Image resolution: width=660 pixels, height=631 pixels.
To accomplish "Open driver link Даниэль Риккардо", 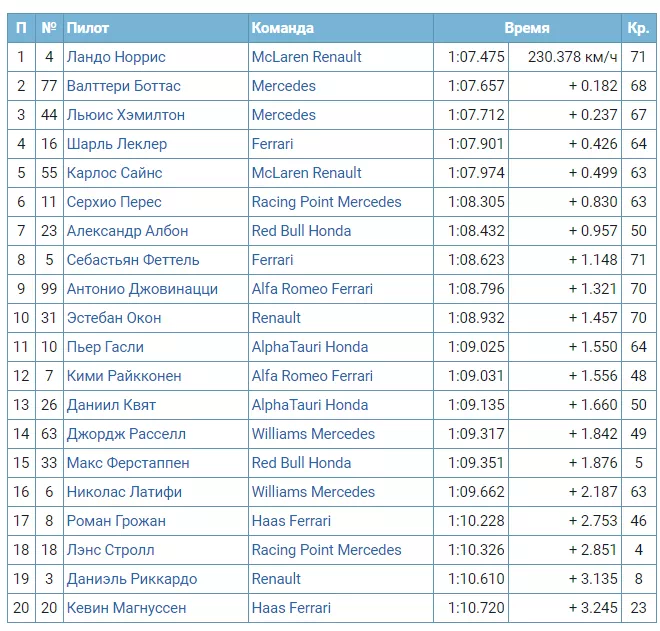I will pyautogui.click(x=132, y=579).
